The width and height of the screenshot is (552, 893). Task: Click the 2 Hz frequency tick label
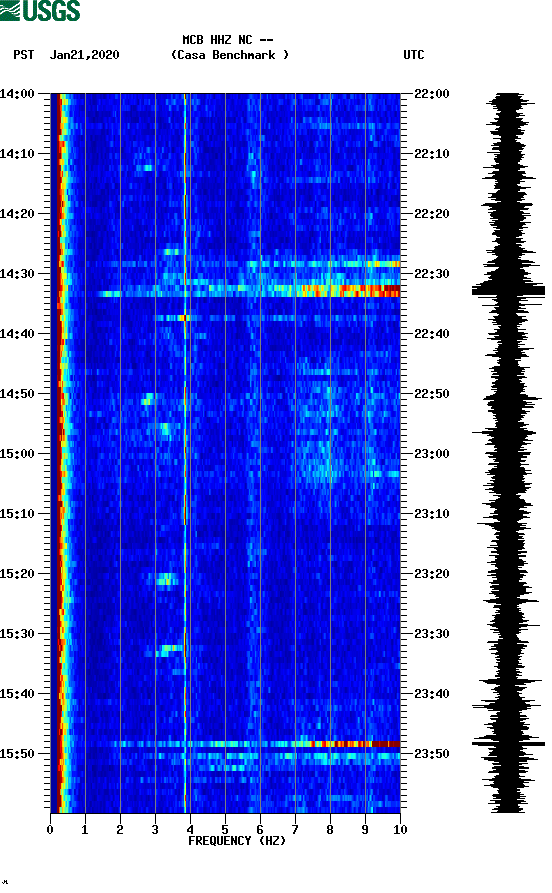coord(120,829)
